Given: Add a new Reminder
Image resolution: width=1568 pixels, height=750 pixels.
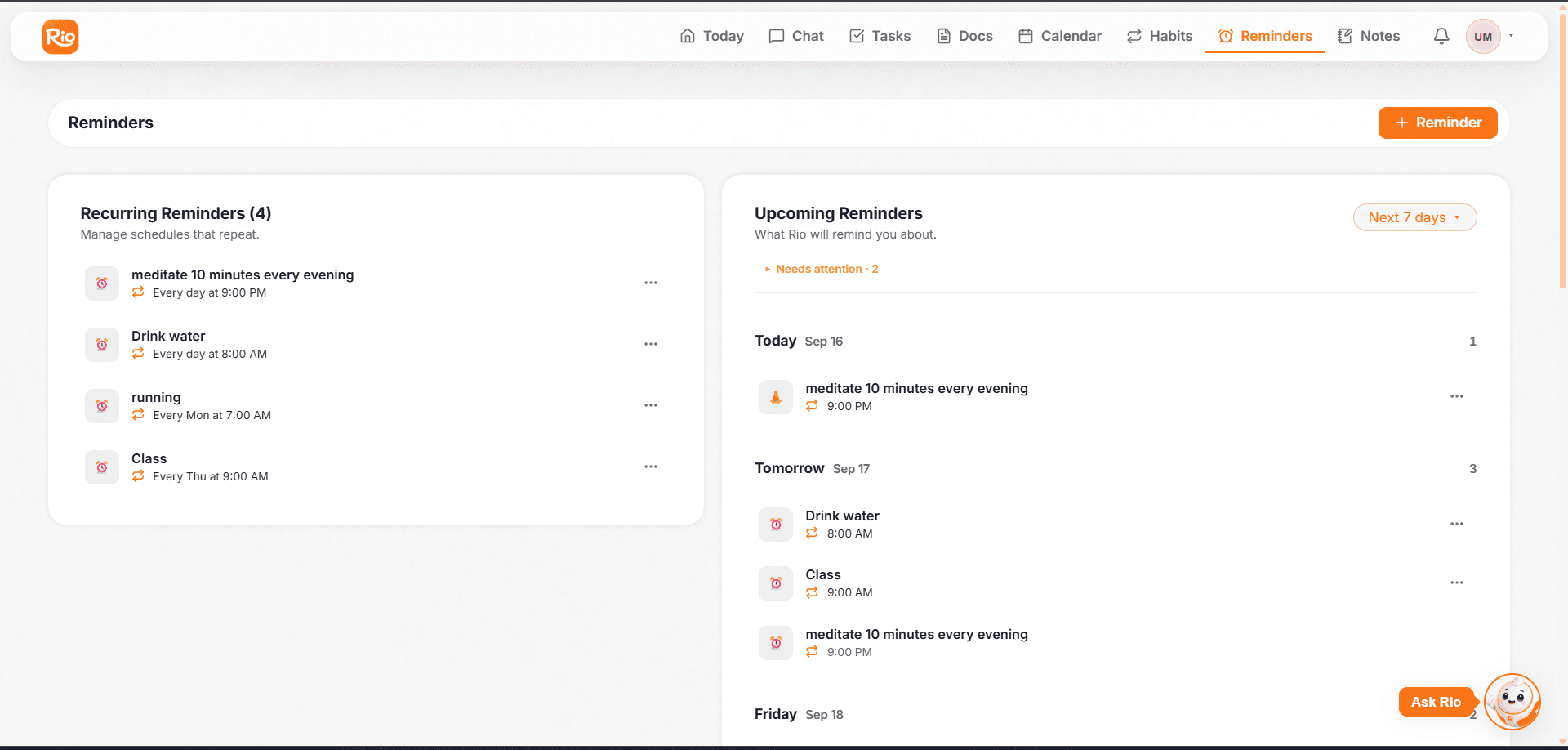Looking at the screenshot, I should [x=1438, y=123].
